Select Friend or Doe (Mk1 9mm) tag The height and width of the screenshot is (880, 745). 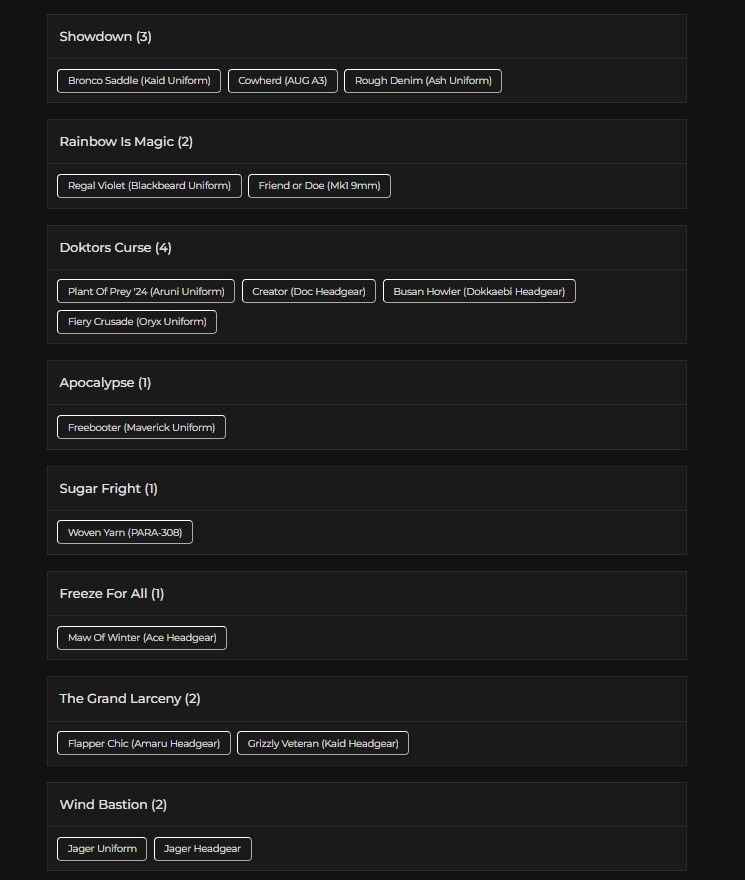click(x=319, y=186)
